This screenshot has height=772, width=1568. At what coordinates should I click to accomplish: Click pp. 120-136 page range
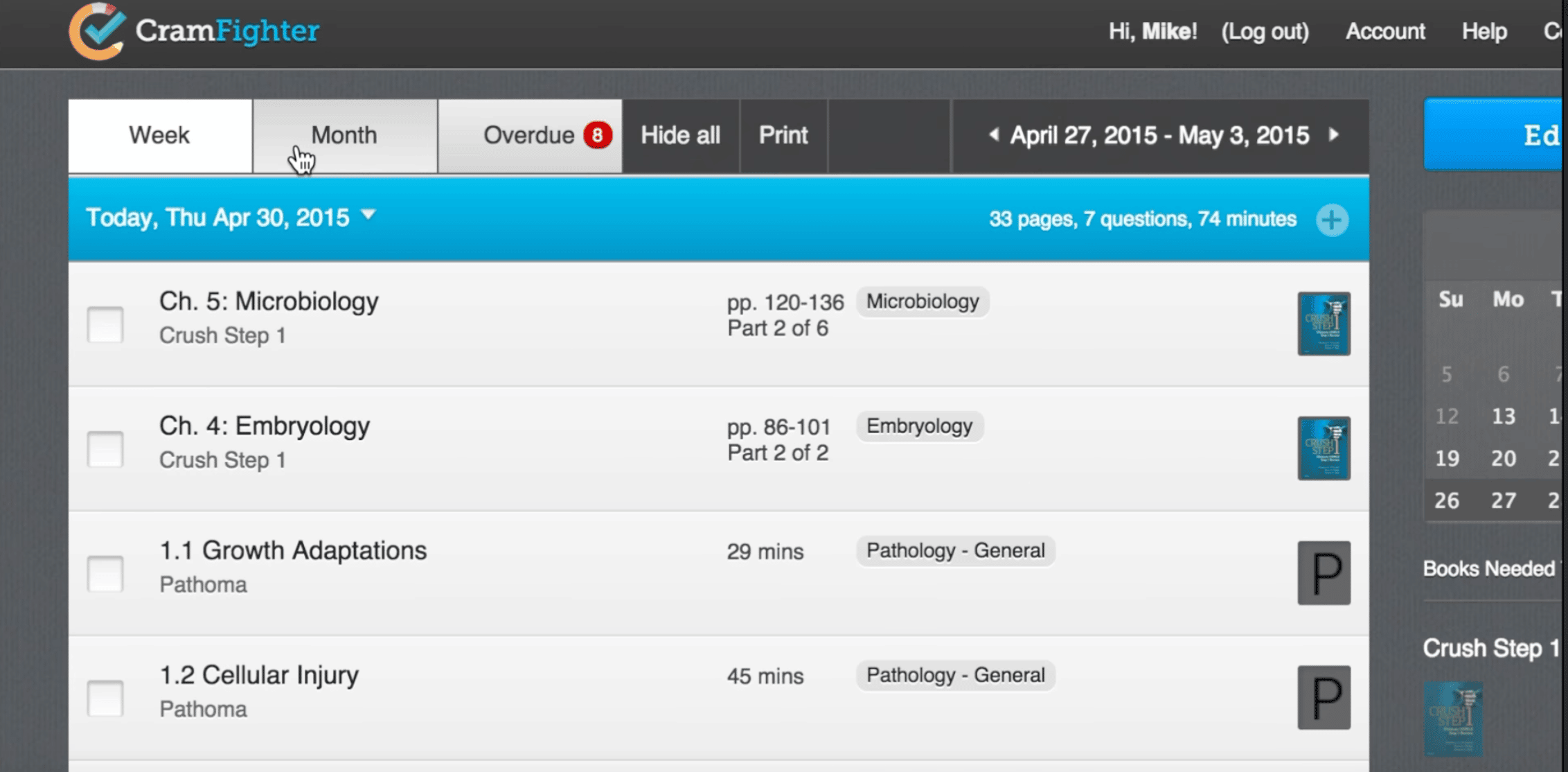click(785, 303)
